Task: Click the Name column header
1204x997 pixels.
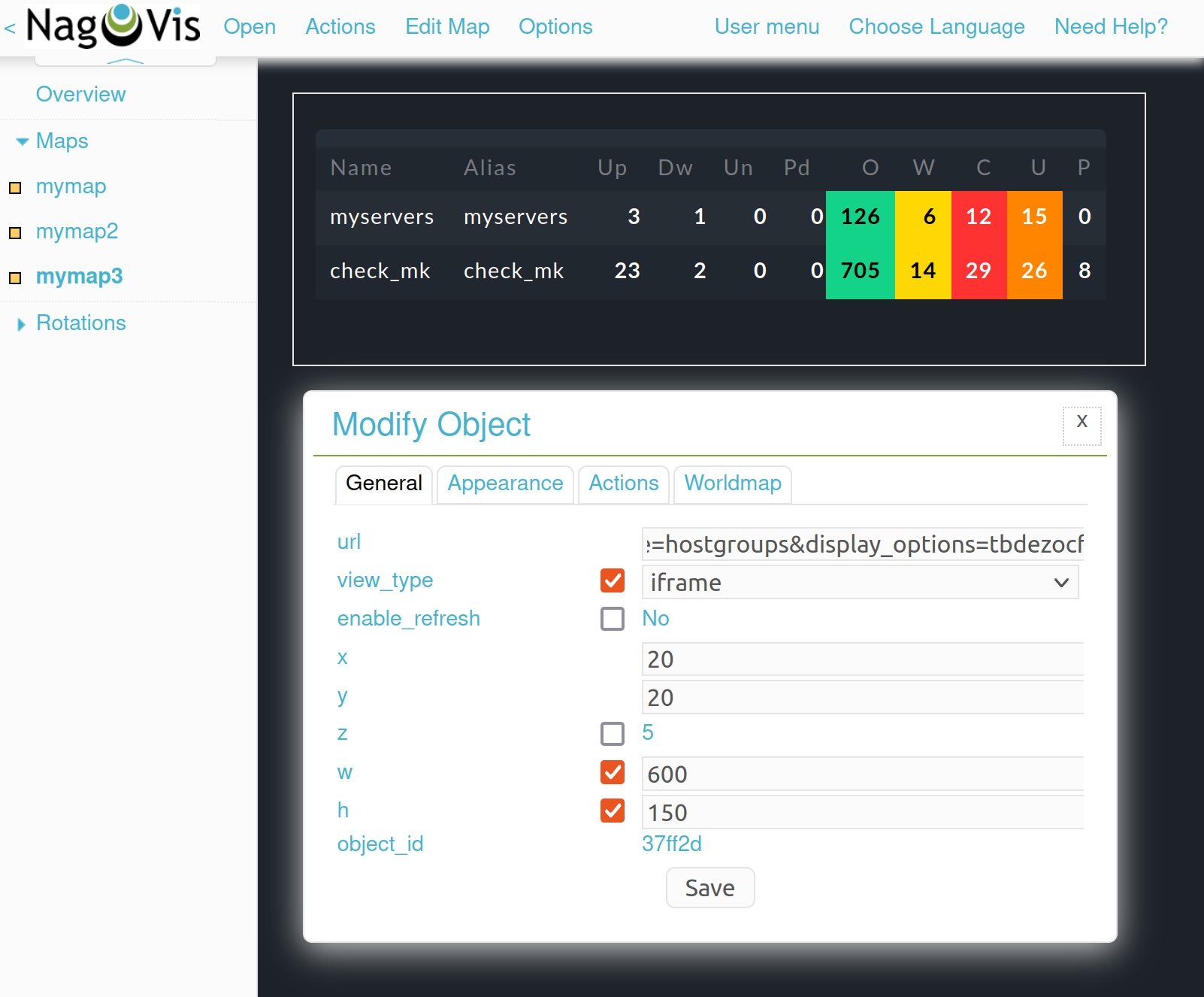Action: click(x=361, y=168)
